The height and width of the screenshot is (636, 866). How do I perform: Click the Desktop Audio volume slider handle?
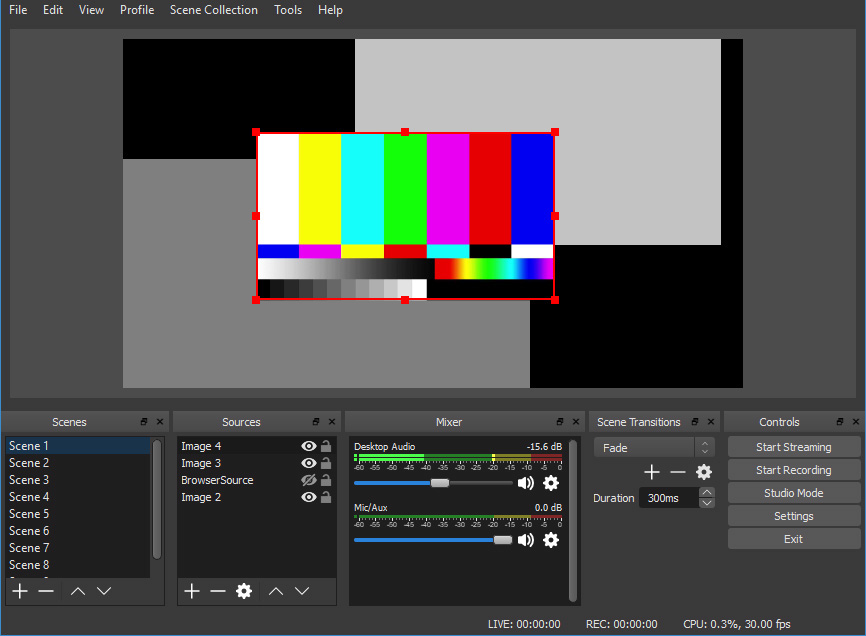[x=440, y=483]
